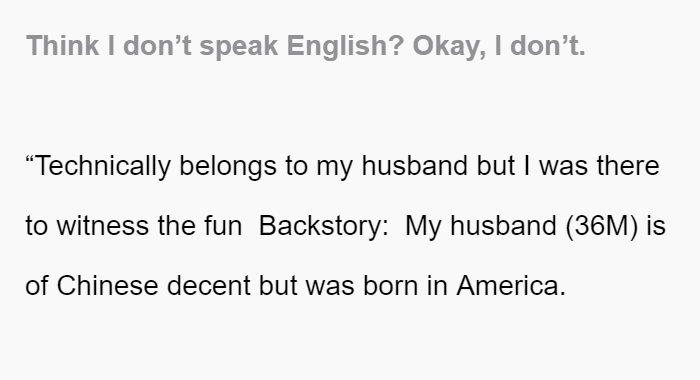Click the first 'husband' in the paragraph
This screenshot has height=380, width=700.
(x=414, y=166)
